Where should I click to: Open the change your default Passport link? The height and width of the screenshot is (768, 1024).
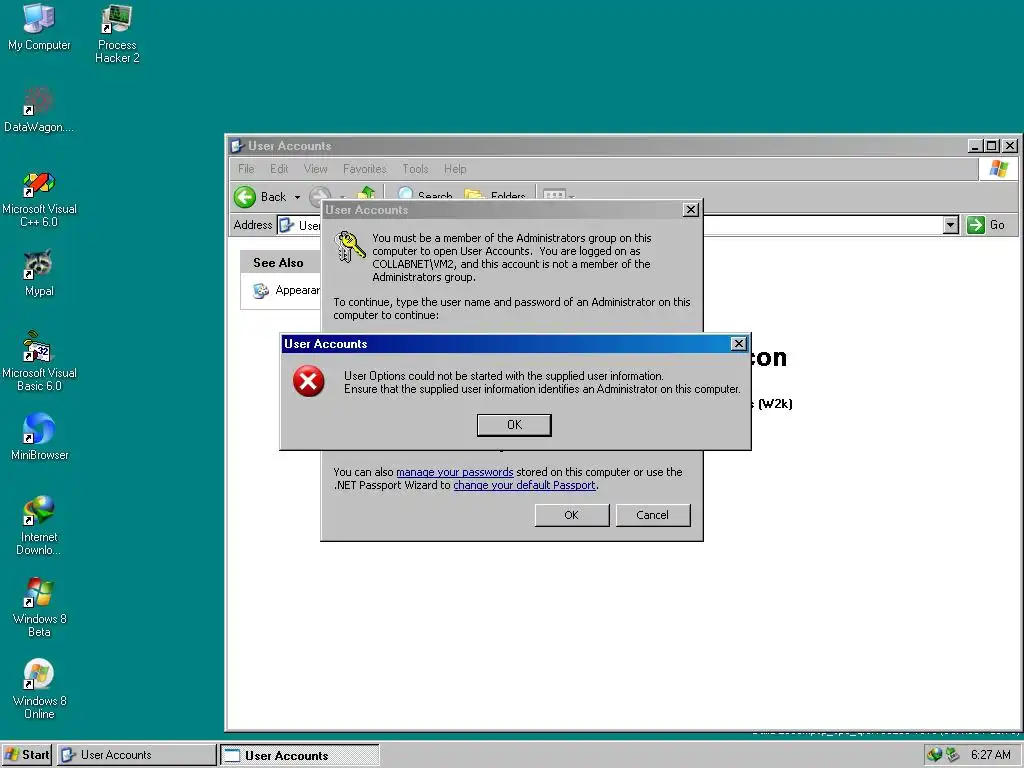coord(524,485)
